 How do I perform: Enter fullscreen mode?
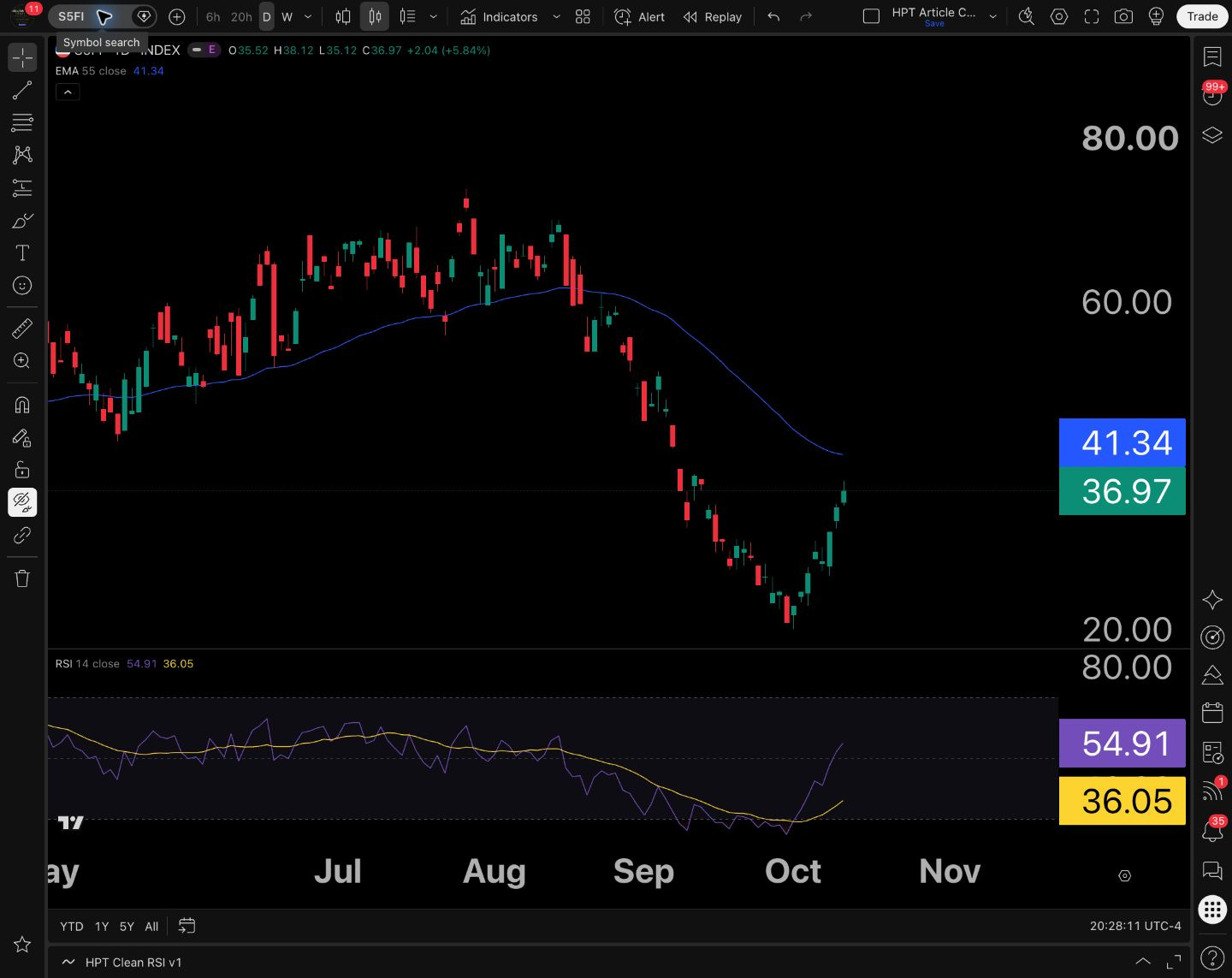(x=1092, y=16)
